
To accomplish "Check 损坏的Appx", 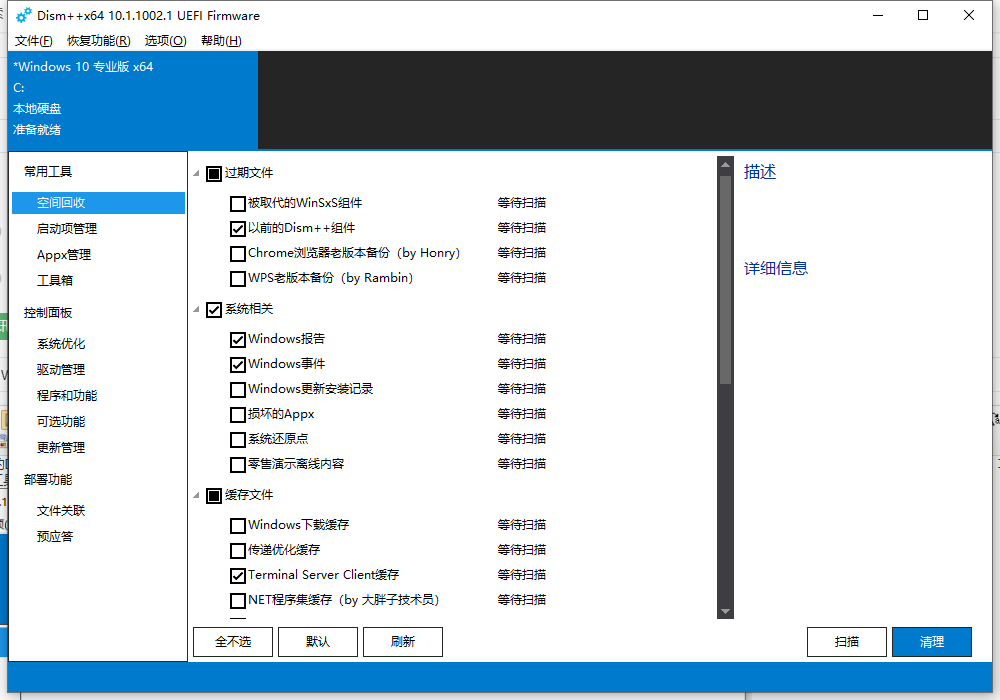I will (x=237, y=414).
